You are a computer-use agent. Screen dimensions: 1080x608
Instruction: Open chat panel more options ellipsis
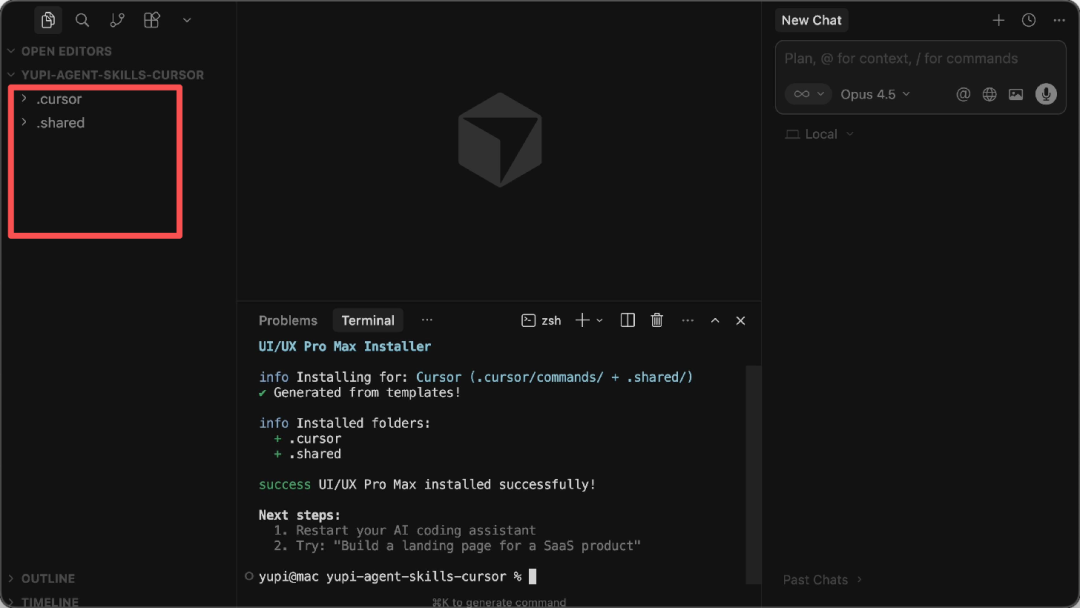point(1059,20)
